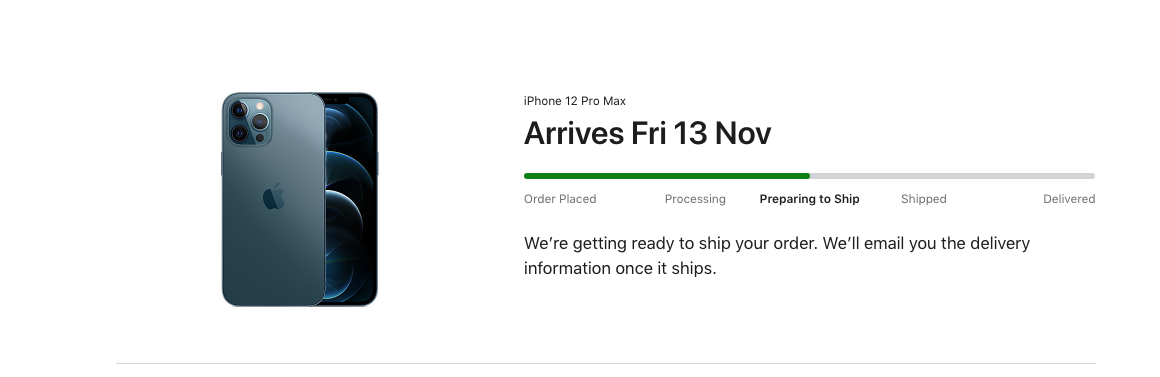Open the iPhone 12 Pro Max product name
The height and width of the screenshot is (377, 1160).
click(575, 101)
